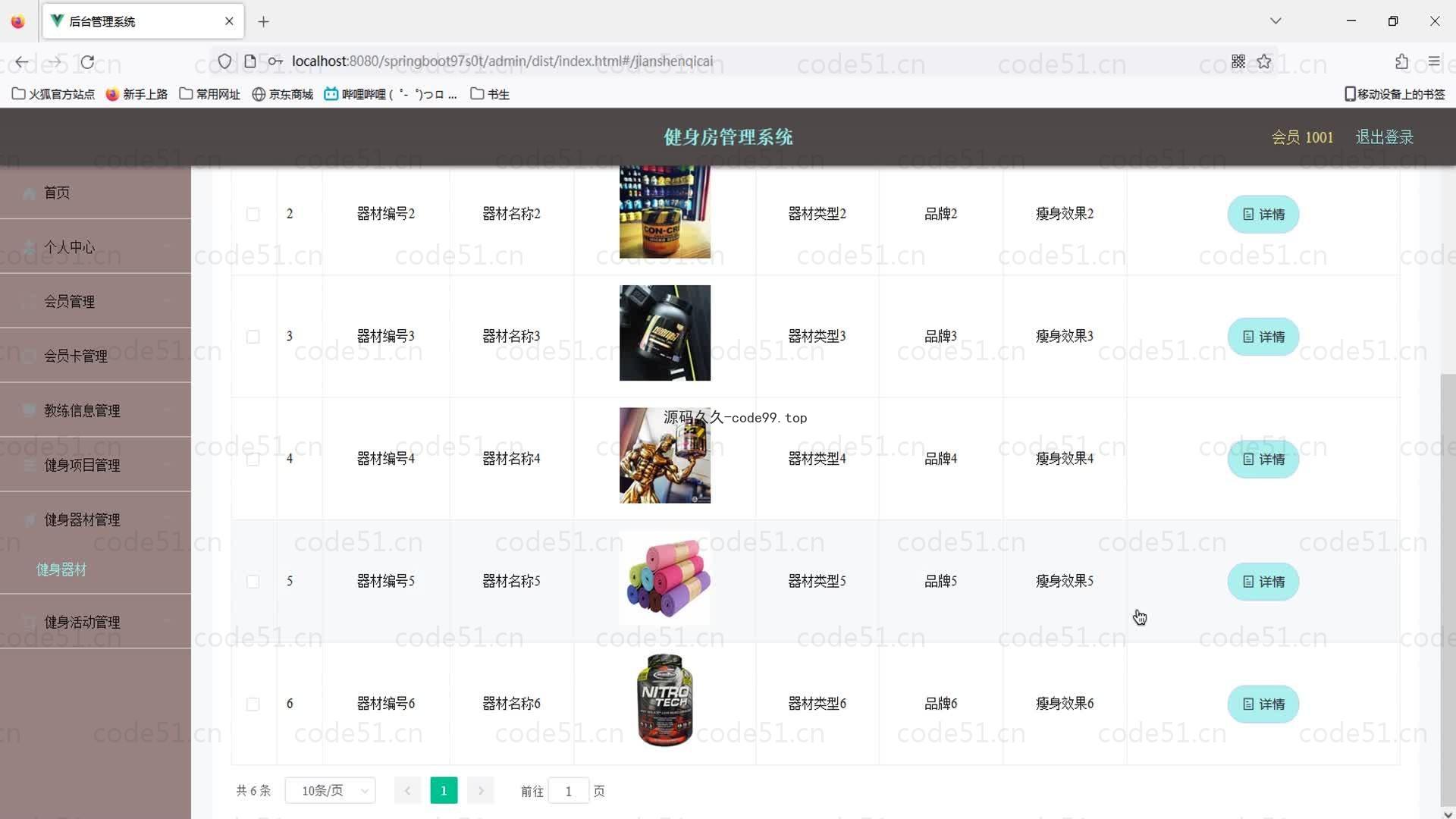Click the QR code icon in address bar
The image size is (1456, 819).
[1238, 61]
